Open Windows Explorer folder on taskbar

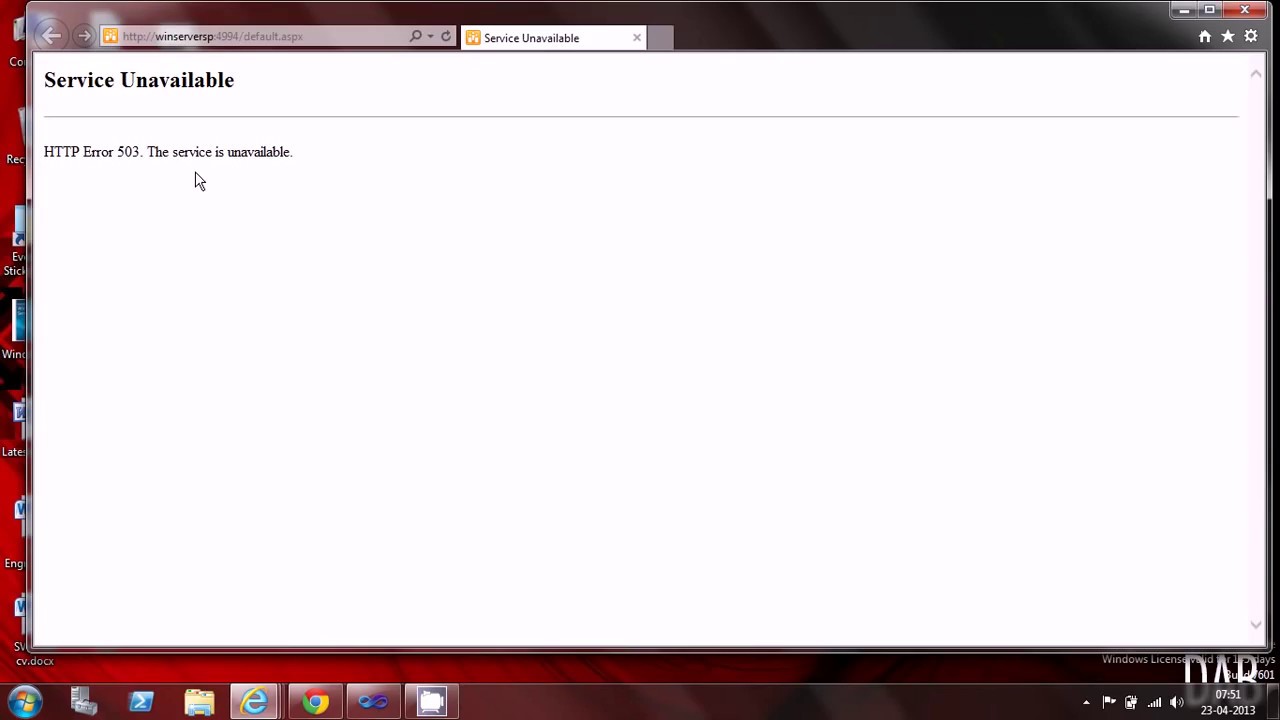point(199,701)
